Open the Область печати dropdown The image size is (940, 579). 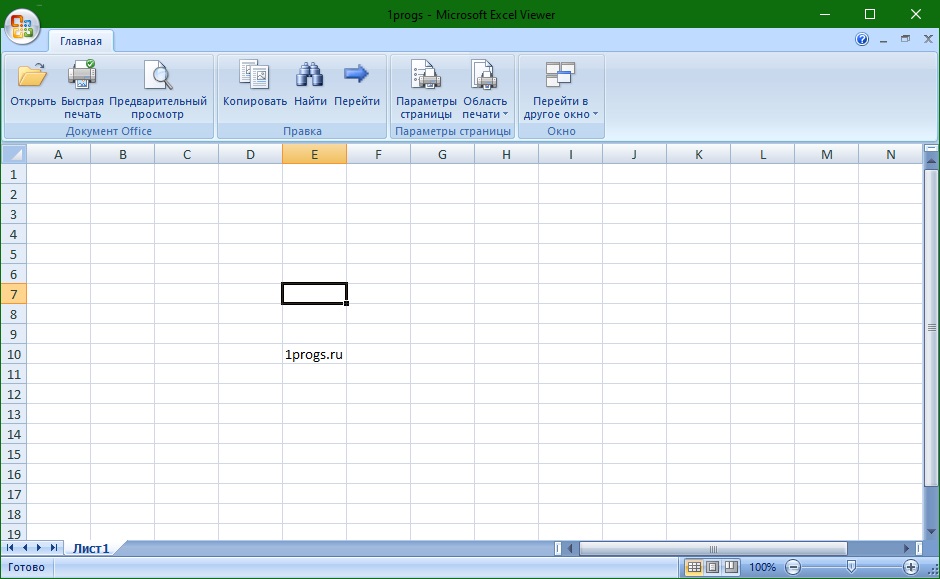click(484, 90)
